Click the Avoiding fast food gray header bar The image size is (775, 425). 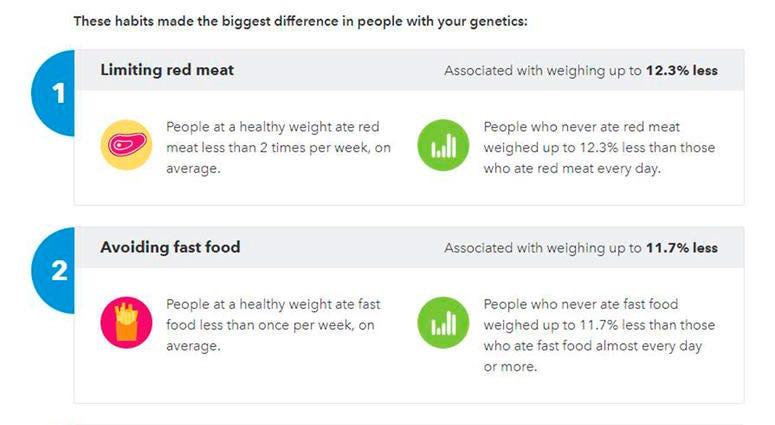[x=409, y=247]
